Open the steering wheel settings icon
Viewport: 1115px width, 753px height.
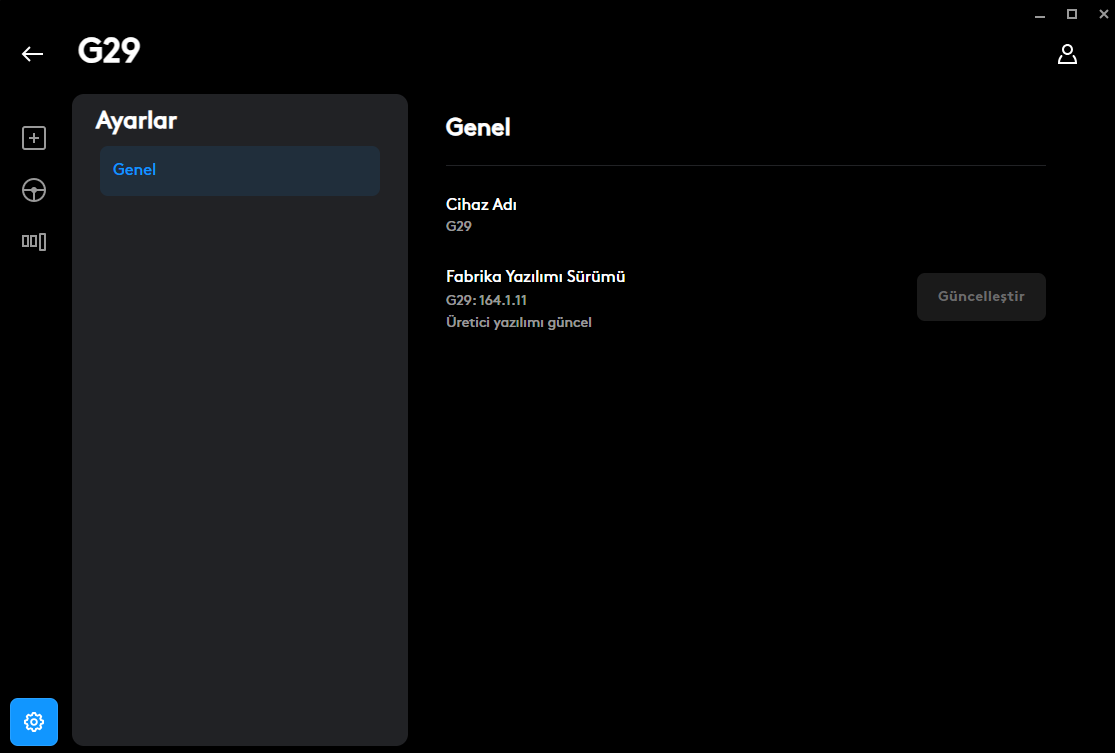pos(33,190)
